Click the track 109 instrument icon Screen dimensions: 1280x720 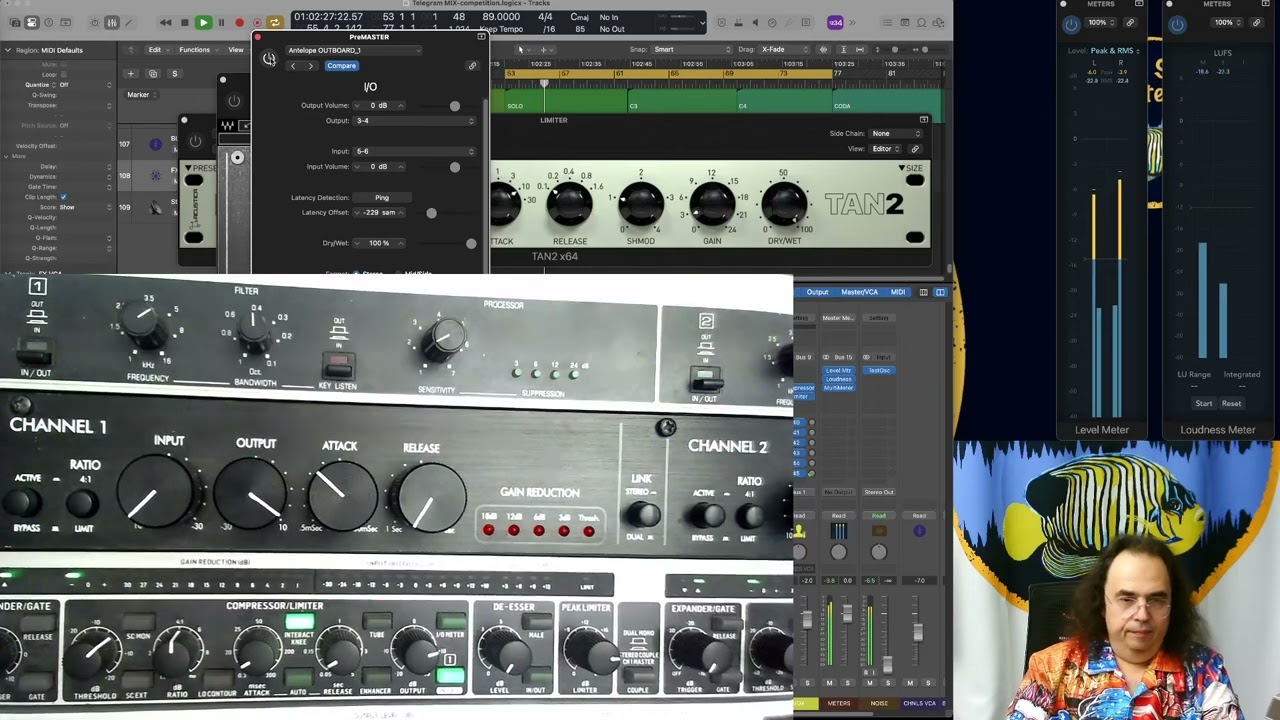click(x=155, y=207)
